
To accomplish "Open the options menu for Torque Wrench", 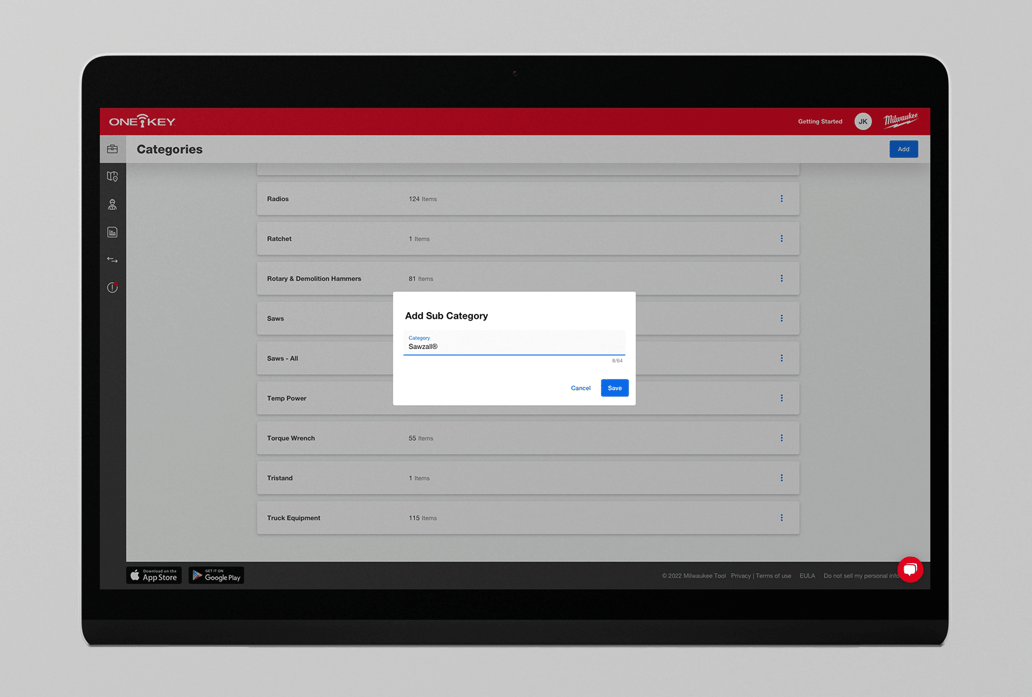I will coord(782,438).
